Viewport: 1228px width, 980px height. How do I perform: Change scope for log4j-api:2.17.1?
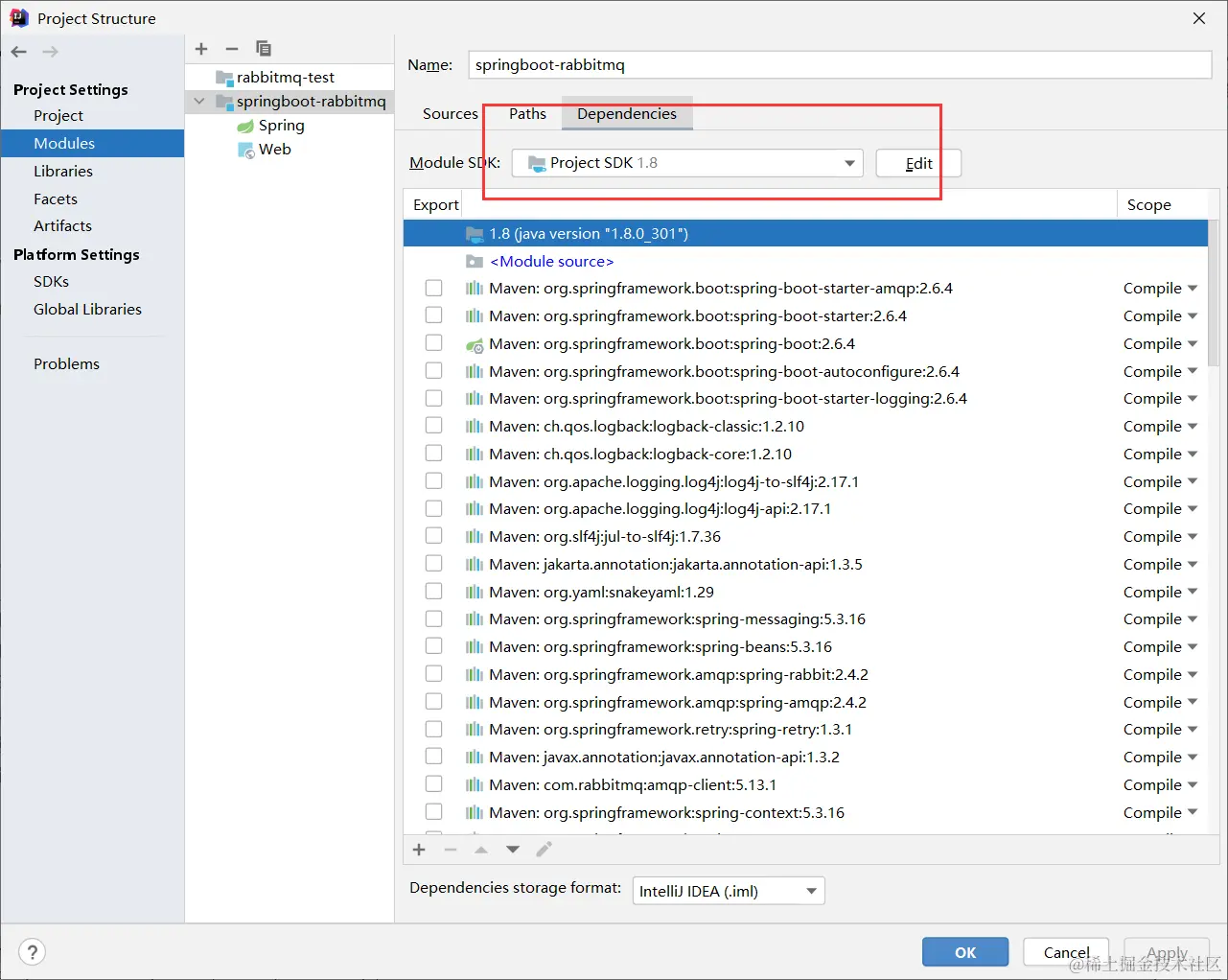point(1160,508)
